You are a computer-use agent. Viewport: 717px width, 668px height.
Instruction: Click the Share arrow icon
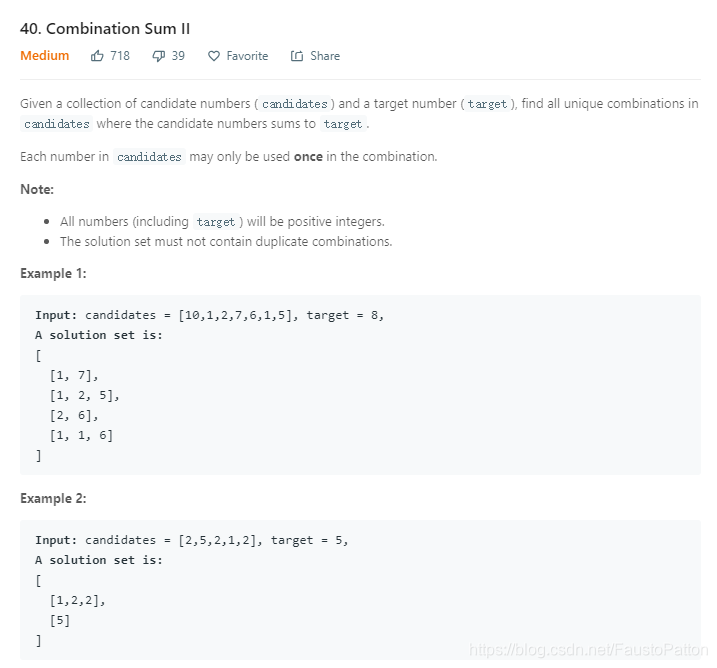click(x=297, y=56)
